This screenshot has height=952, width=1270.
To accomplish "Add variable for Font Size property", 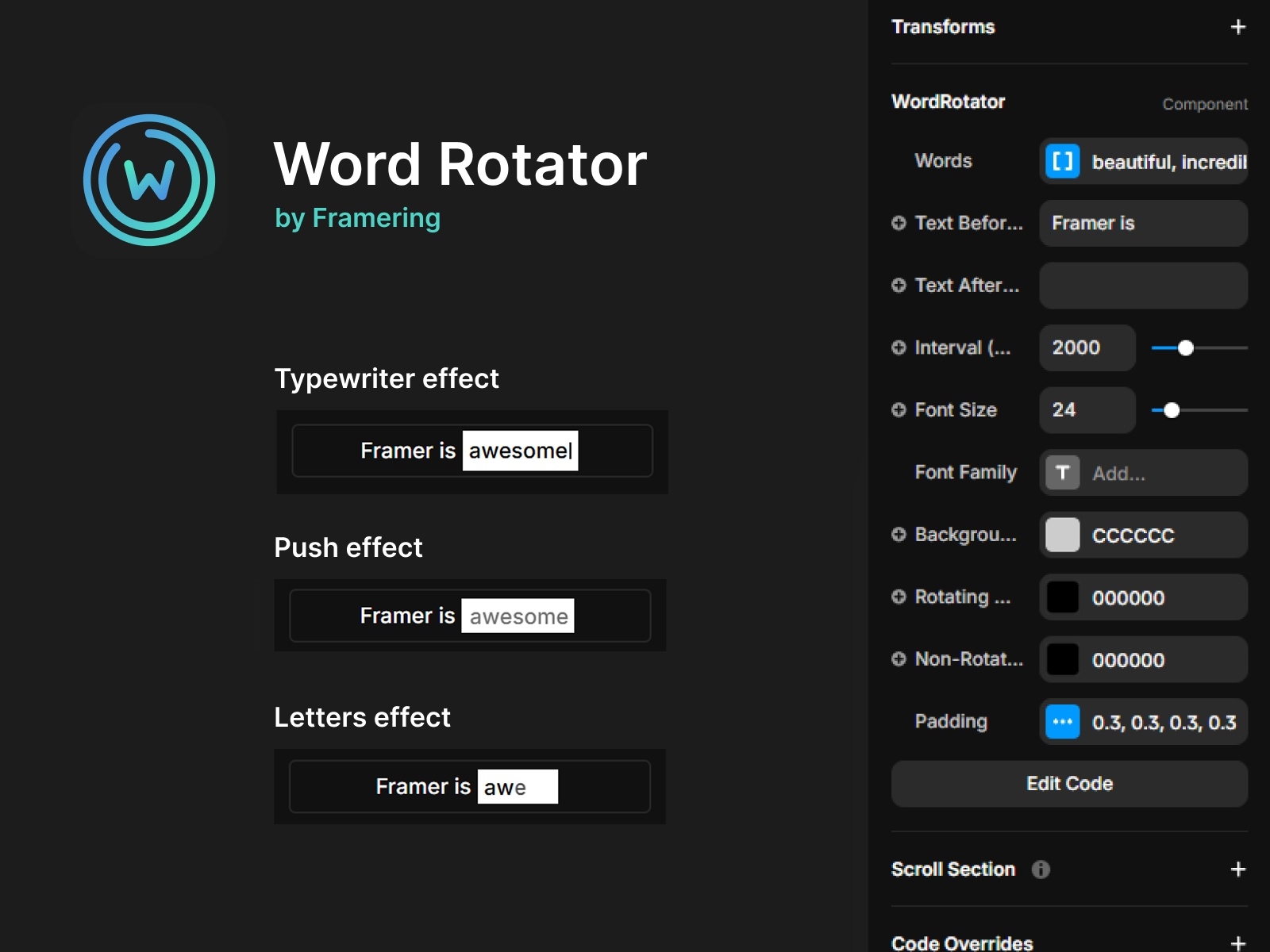I will (x=899, y=409).
